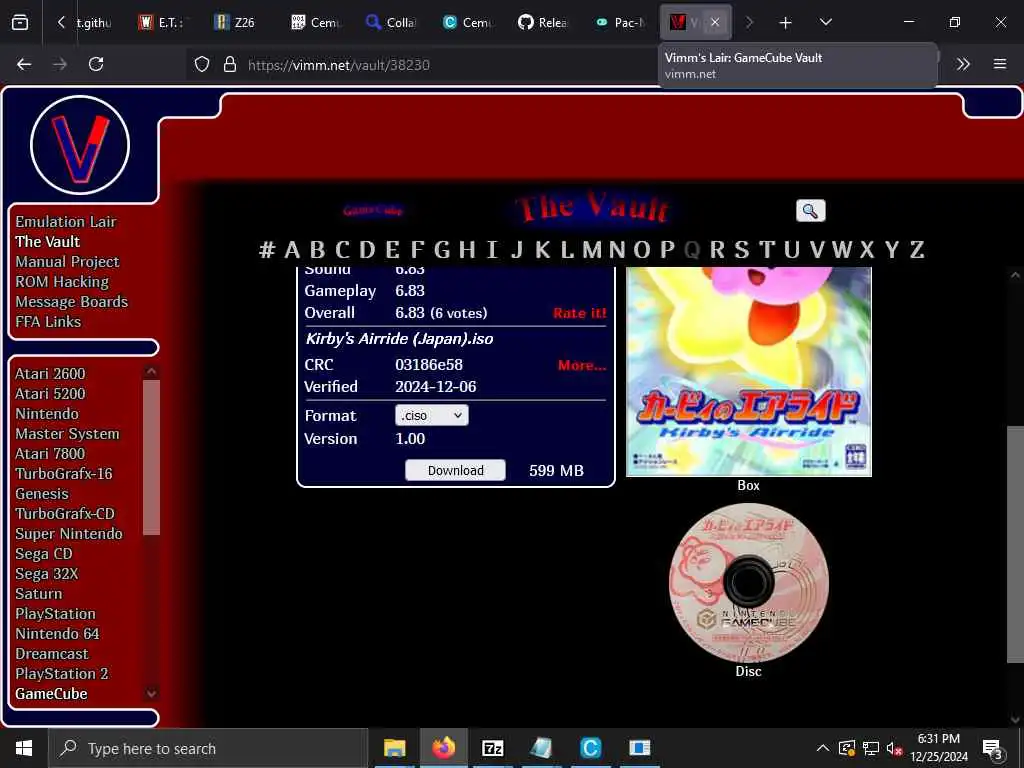
Task: Switch to the Z26 browser tab
Action: [x=234, y=22]
